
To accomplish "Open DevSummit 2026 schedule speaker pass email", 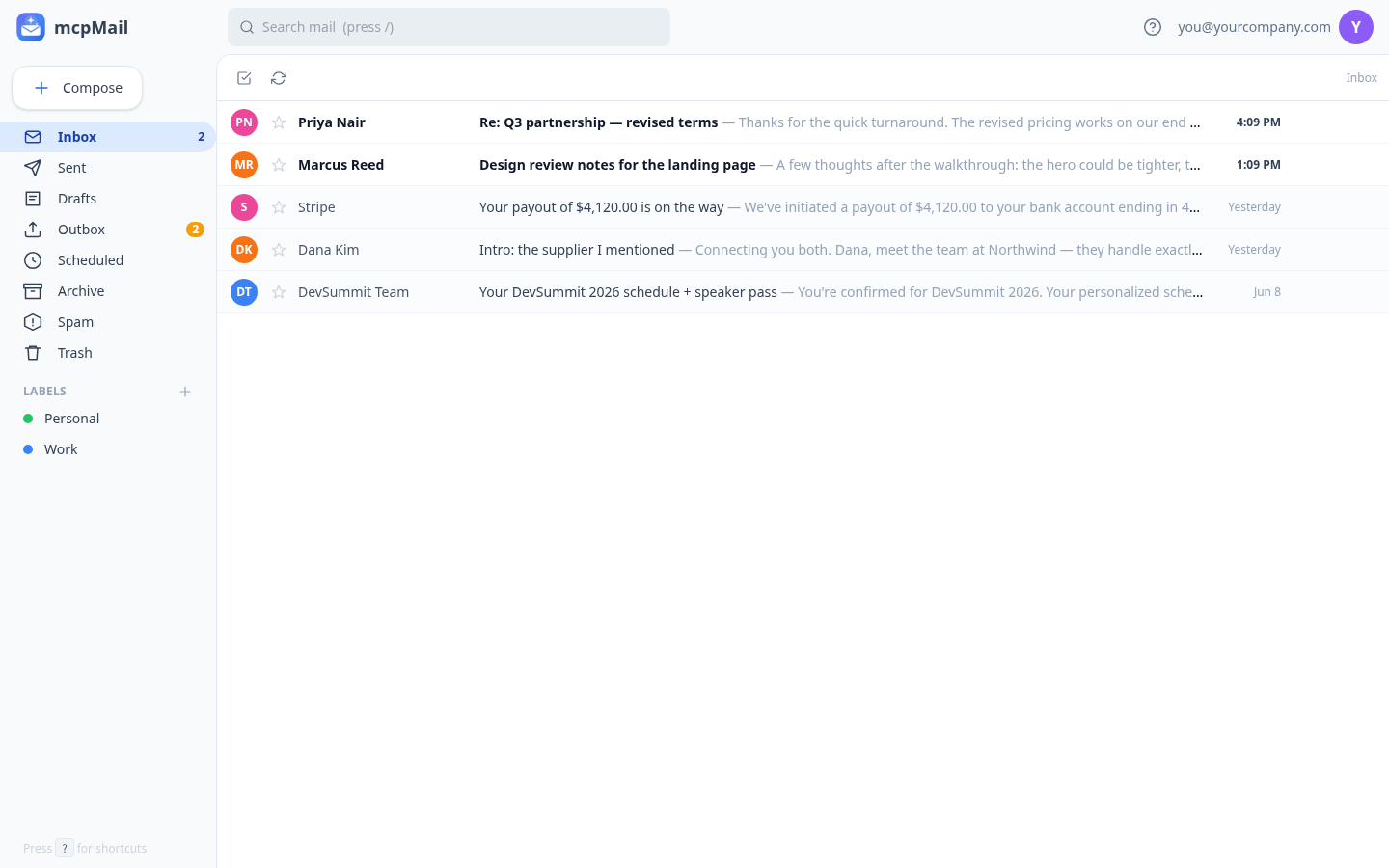I will click(803, 292).
